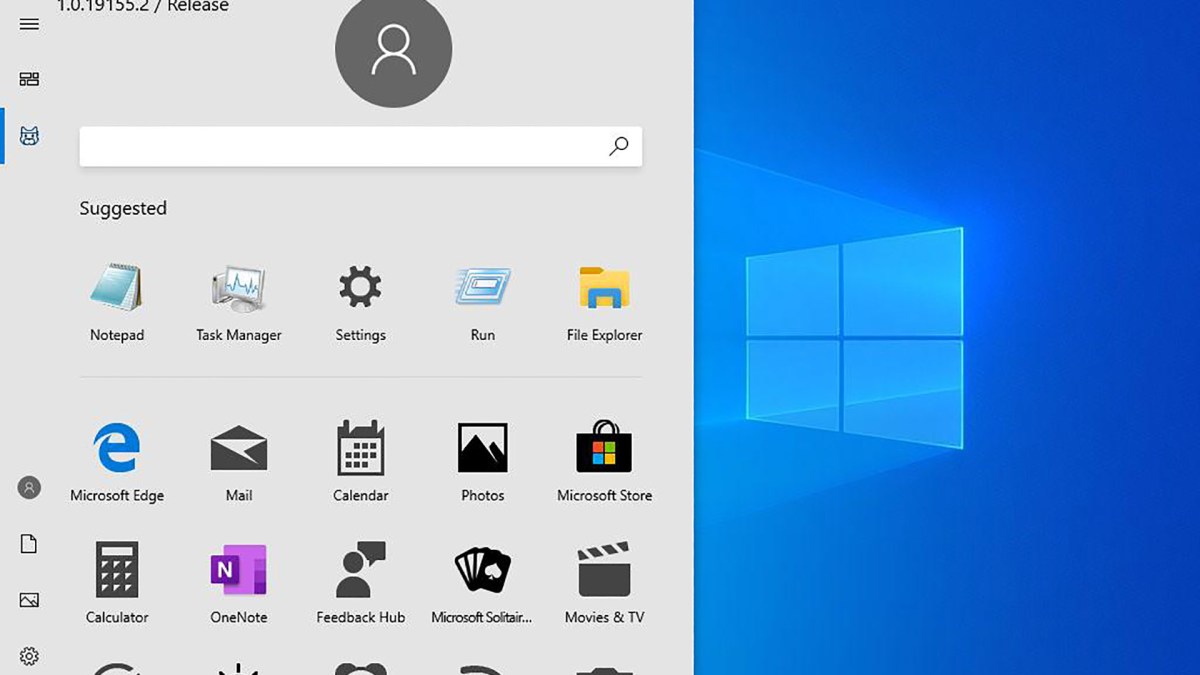Open the Pictures sidebar icon
This screenshot has width=1200, height=675.
tap(29, 600)
